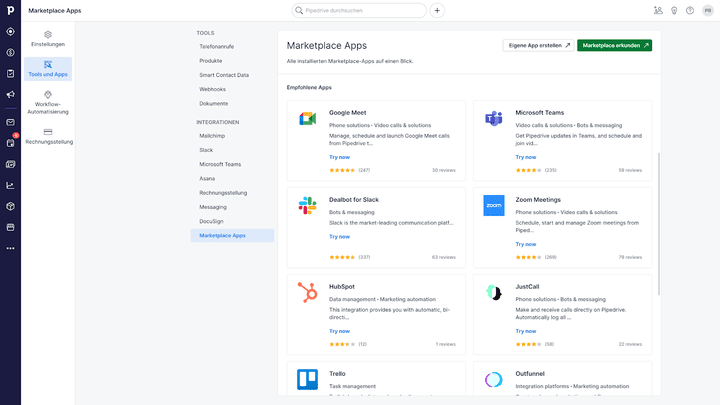Click the Zoom app logo

(494, 206)
